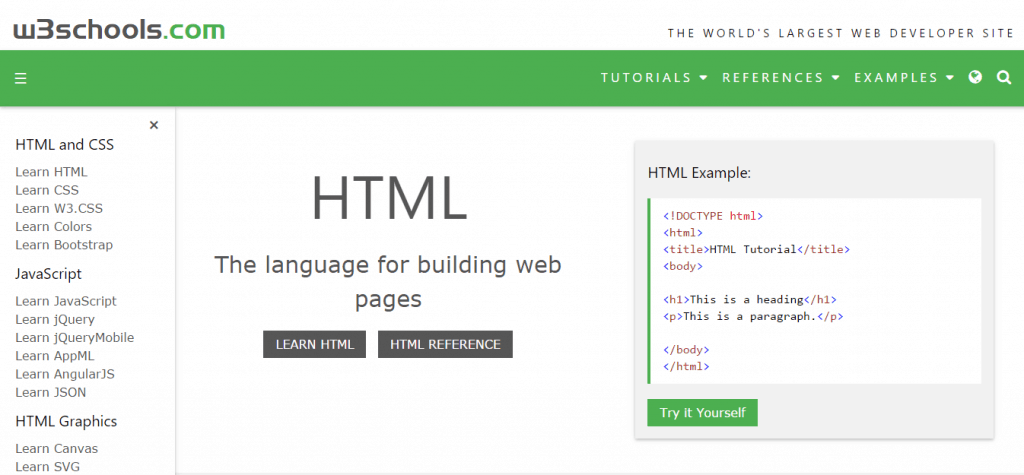Click the JavaScript sidebar heading

point(48,274)
